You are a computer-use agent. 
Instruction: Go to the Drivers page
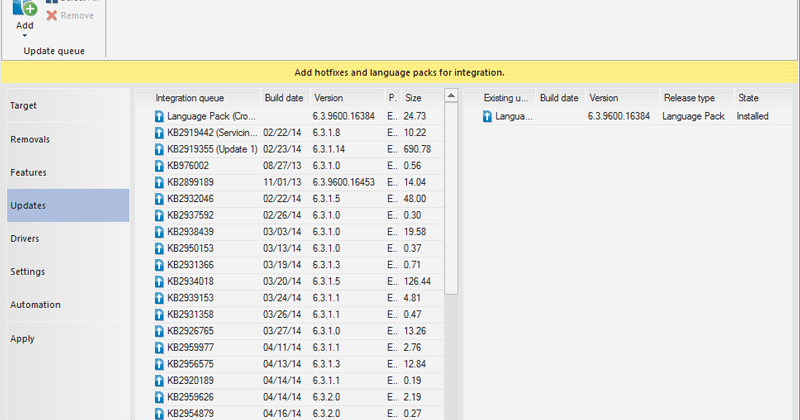pyautogui.click(x=68, y=239)
